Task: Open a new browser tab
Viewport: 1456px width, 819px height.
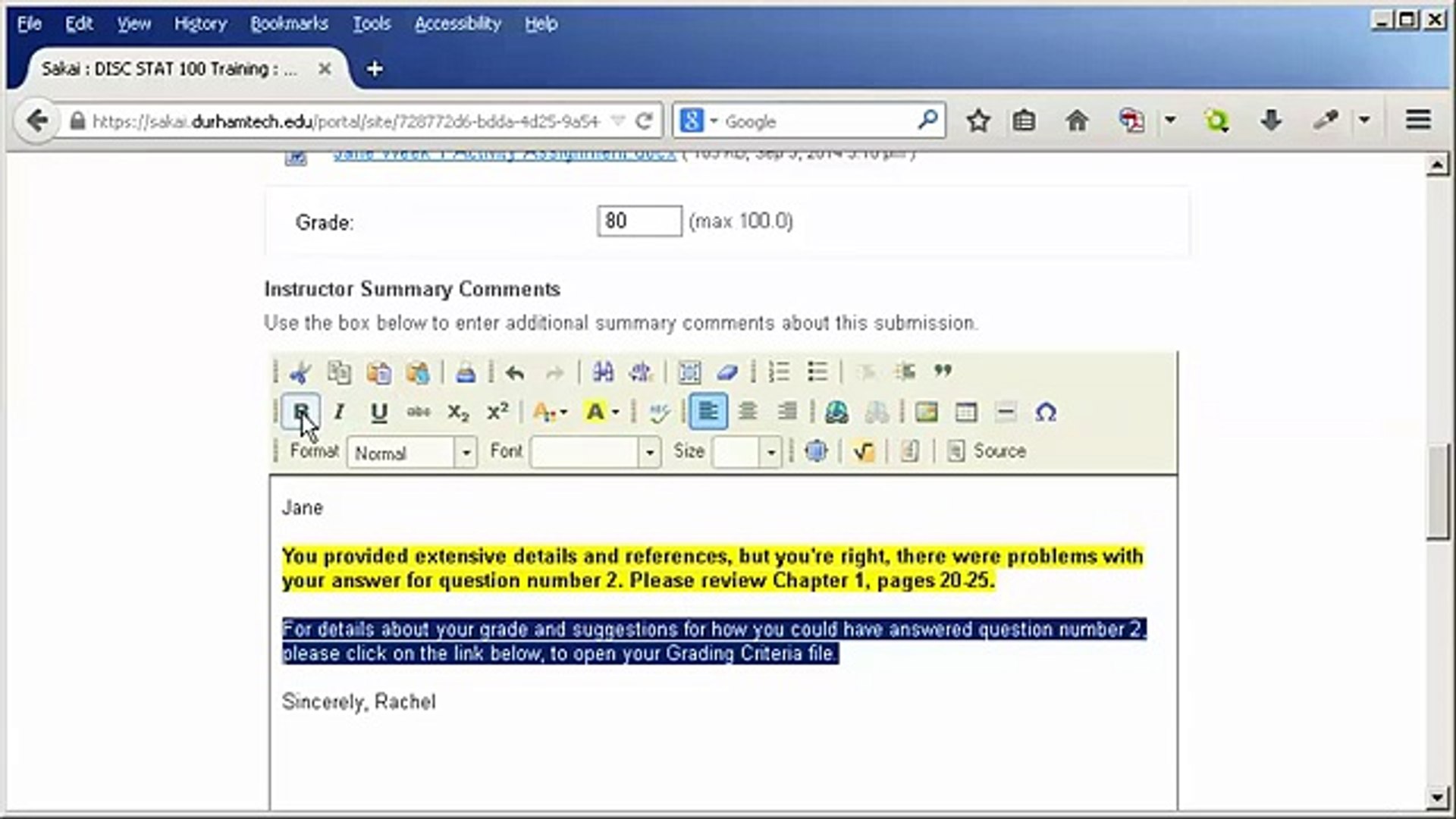Action: tap(374, 69)
